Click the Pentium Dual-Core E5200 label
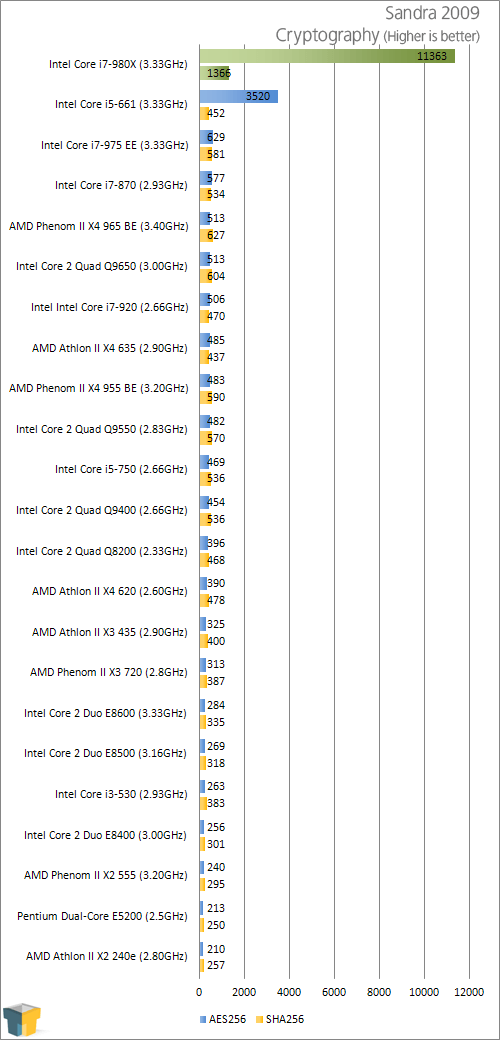The width and height of the screenshot is (500, 1040). tap(103, 916)
